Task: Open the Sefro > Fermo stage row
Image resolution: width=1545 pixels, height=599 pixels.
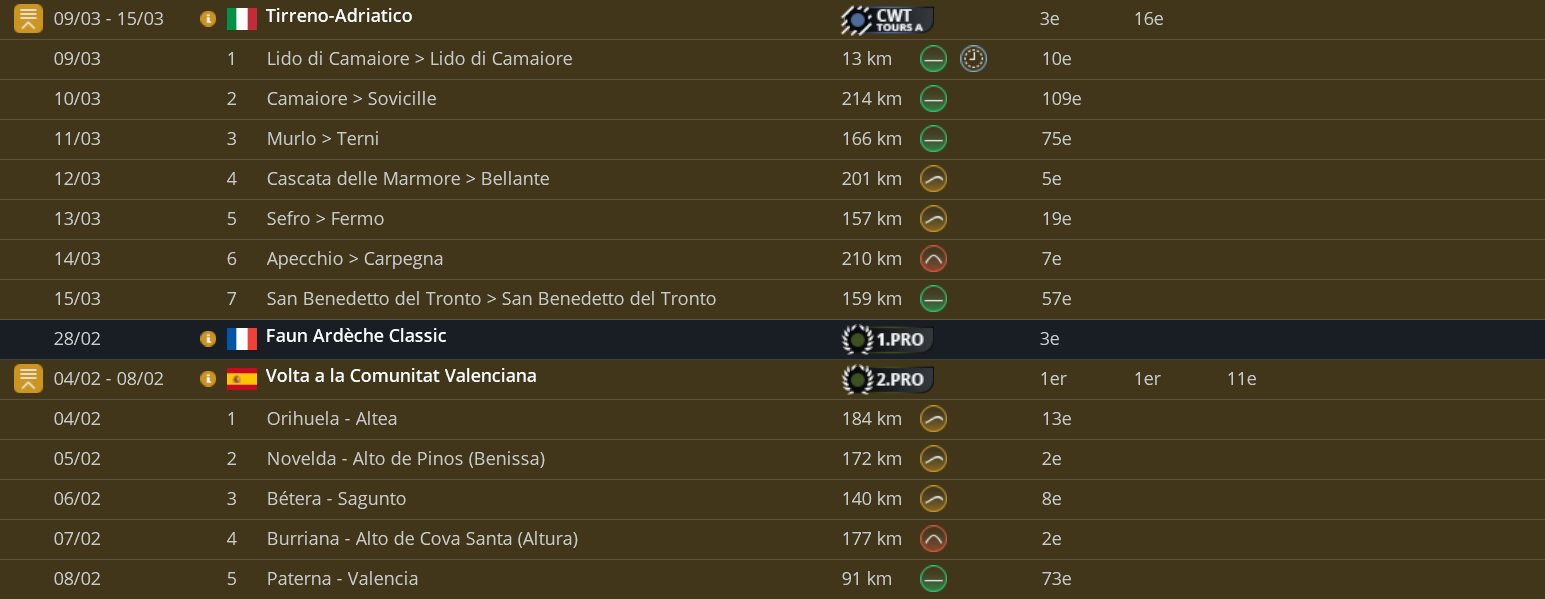Action: [325, 219]
